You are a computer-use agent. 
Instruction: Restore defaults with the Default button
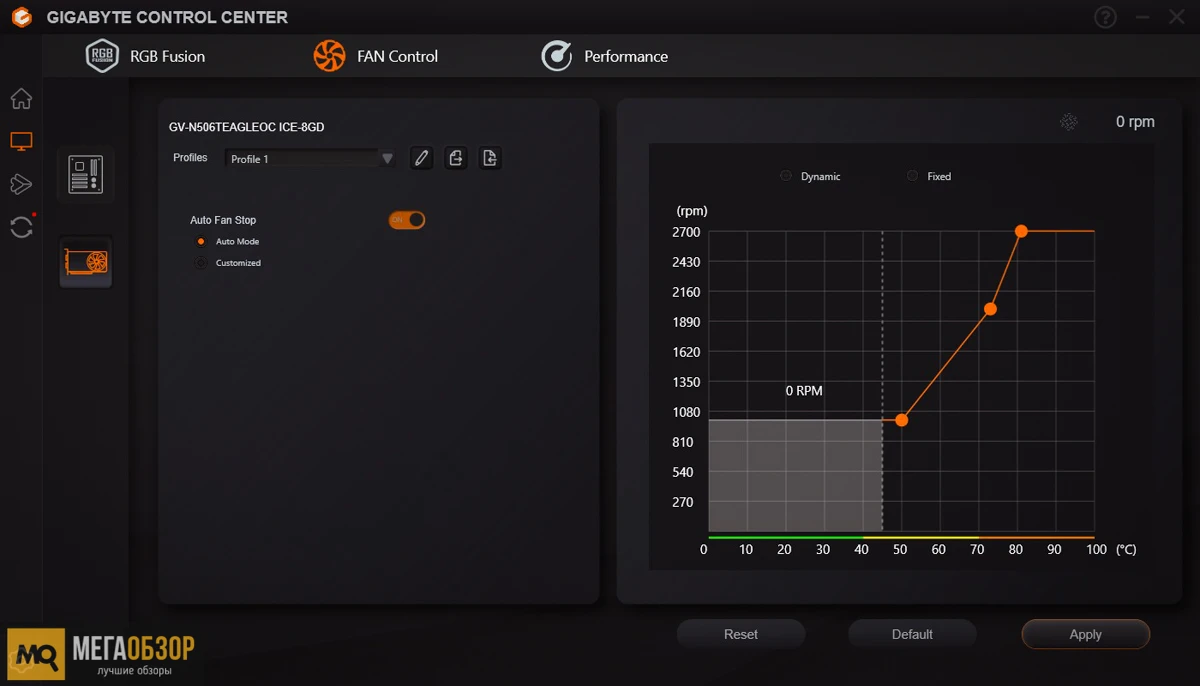[912, 634]
